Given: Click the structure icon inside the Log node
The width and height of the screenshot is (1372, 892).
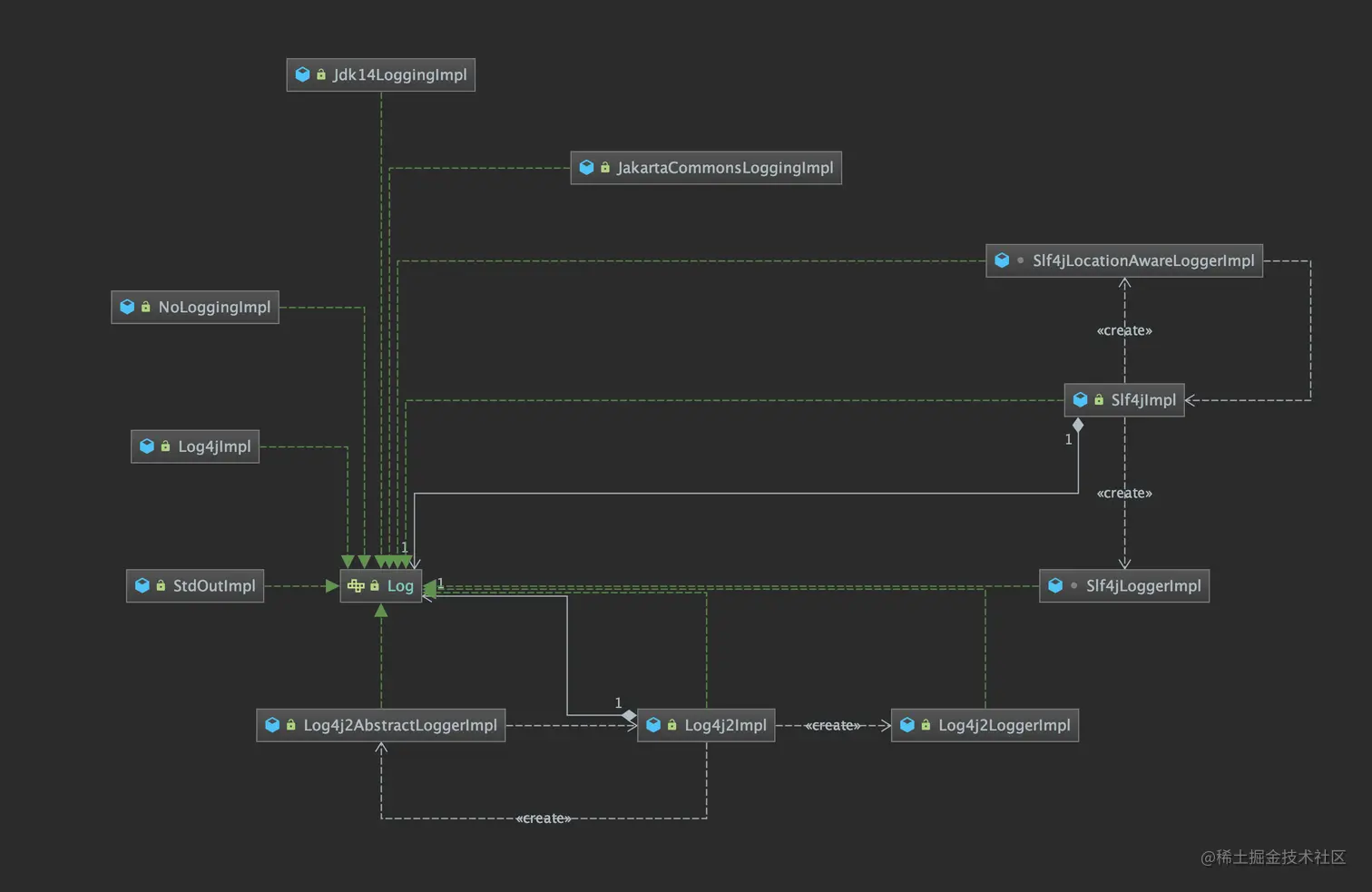Looking at the screenshot, I should [x=356, y=585].
